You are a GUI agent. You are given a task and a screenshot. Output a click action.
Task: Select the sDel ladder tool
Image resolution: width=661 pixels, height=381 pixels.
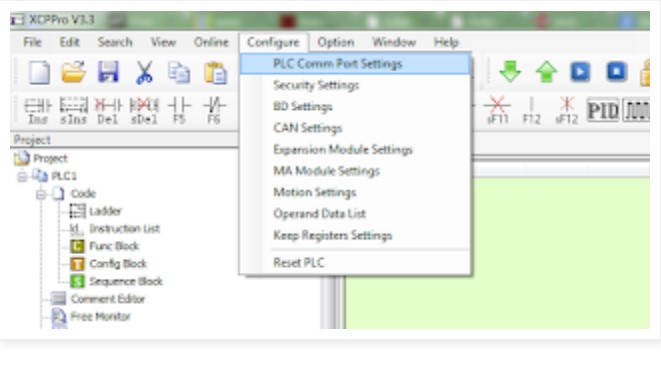144,111
